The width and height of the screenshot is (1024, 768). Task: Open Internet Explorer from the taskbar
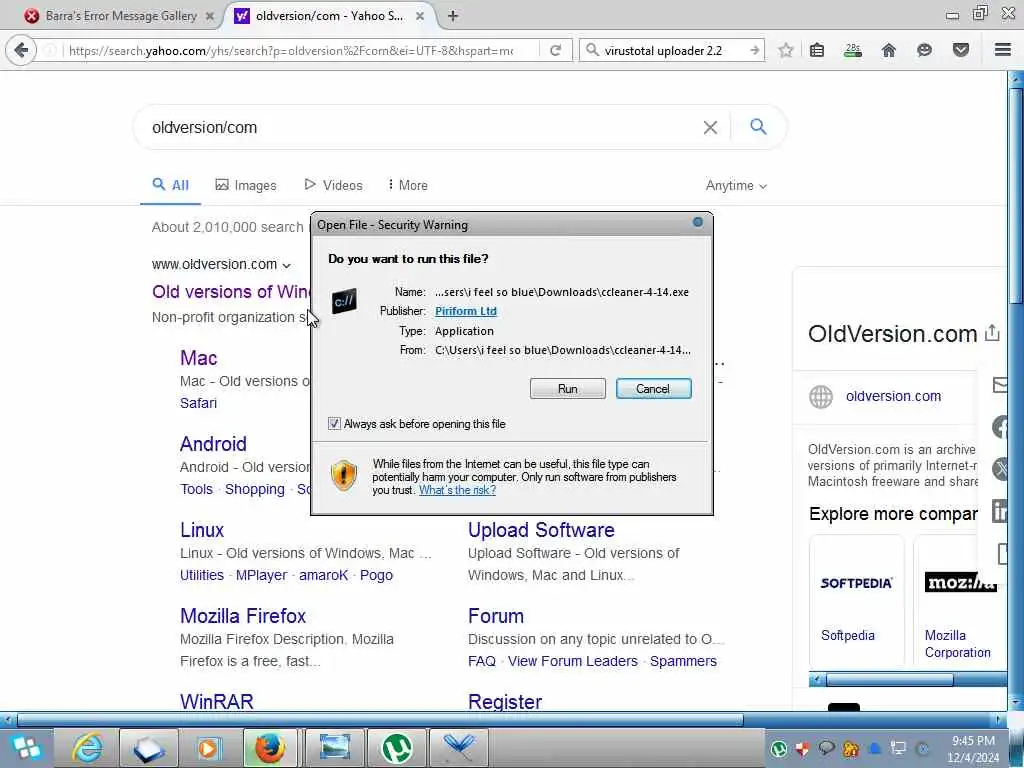[x=88, y=748]
